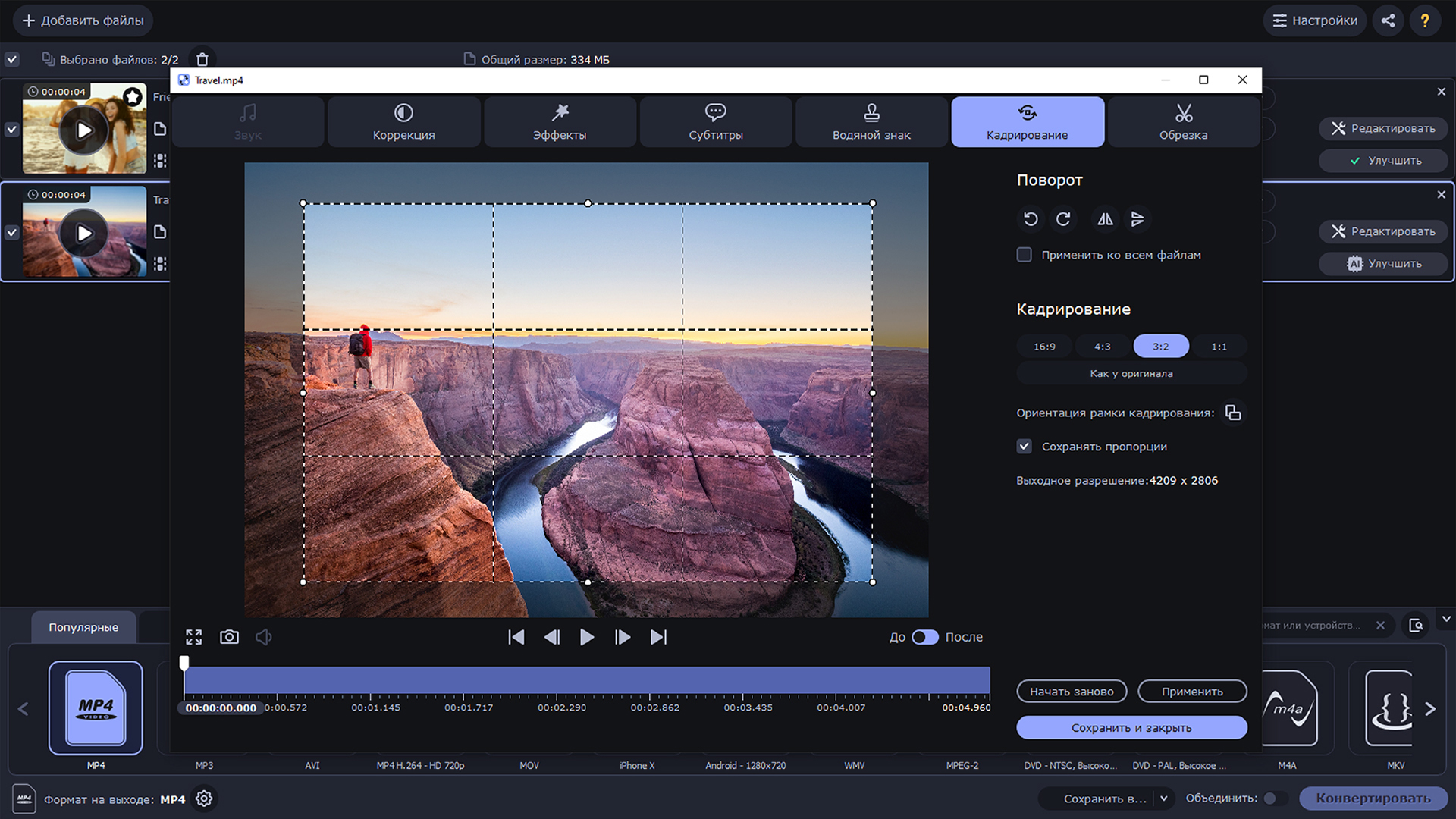The width and height of the screenshot is (1456, 819).
Task: Click Начать заново reset button
Action: point(1072,691)
